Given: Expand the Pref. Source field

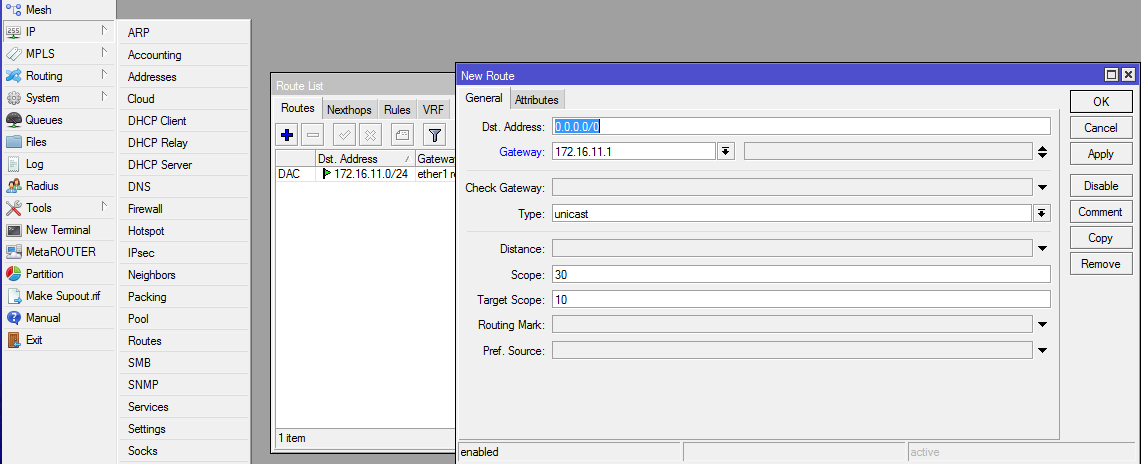Looking at the screenshot, I should [x=1042, y=351].
